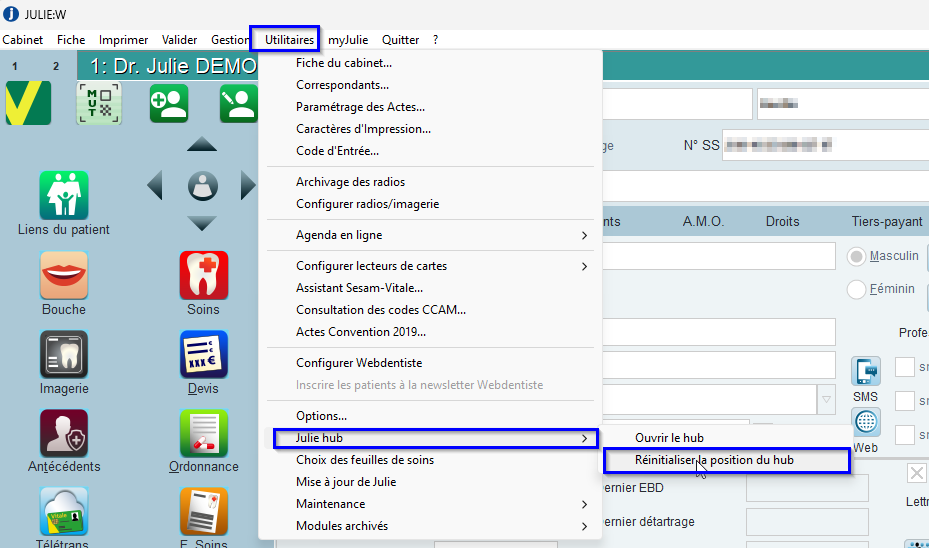Open Liens du patient family icon
Screen dimensions: 929x548
(64, 196)
